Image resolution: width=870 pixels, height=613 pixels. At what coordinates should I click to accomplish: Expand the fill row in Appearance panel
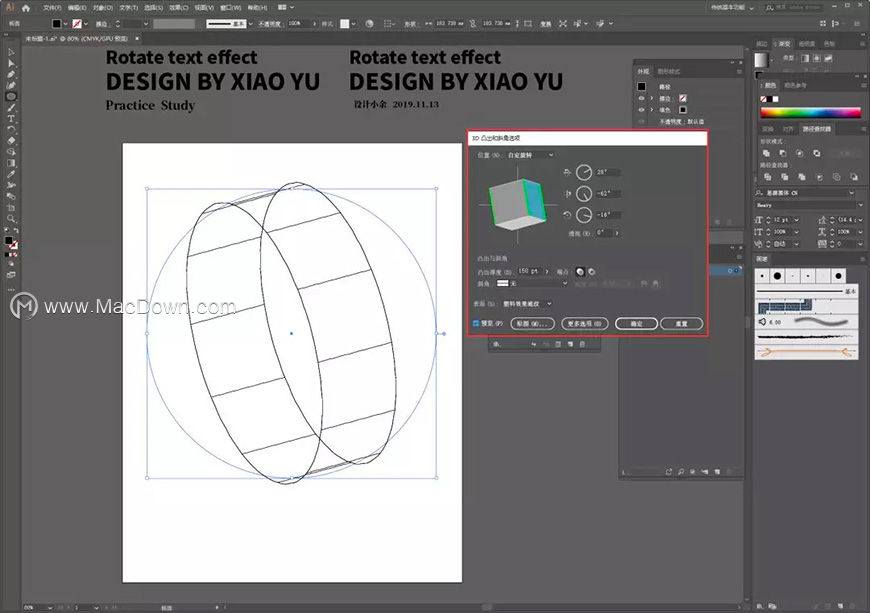[x=652, y=110]
